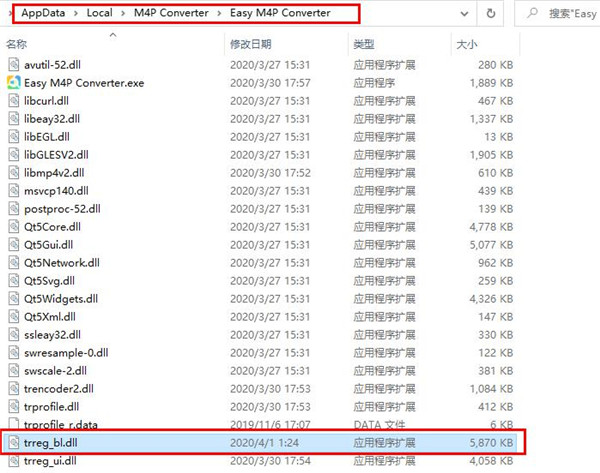
Task: Navigate to Local in the breadcrumb
Action: click(x=99, y=13)
